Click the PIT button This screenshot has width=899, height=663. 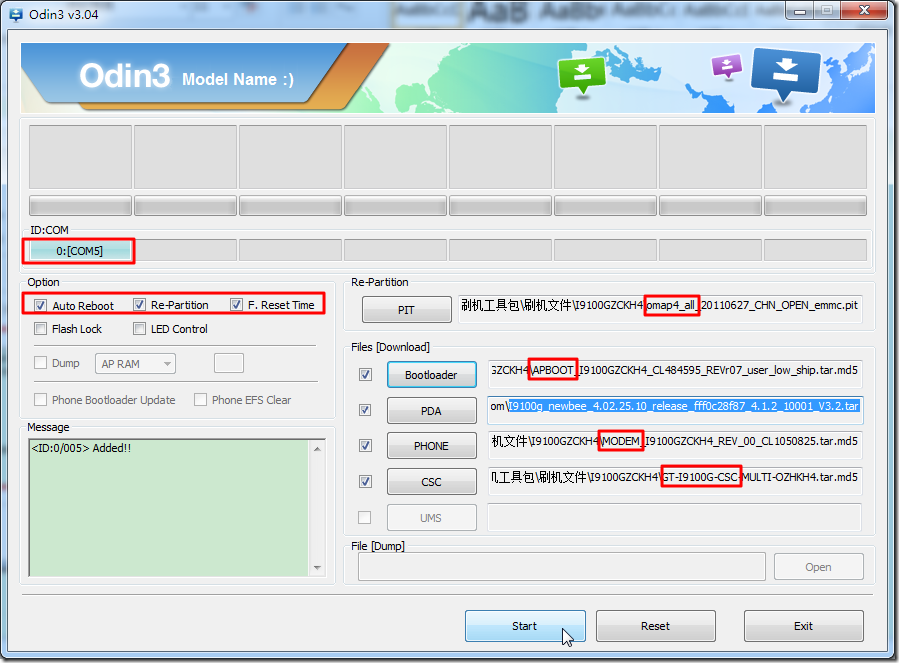pyautogui.click(x=406, y=310)
